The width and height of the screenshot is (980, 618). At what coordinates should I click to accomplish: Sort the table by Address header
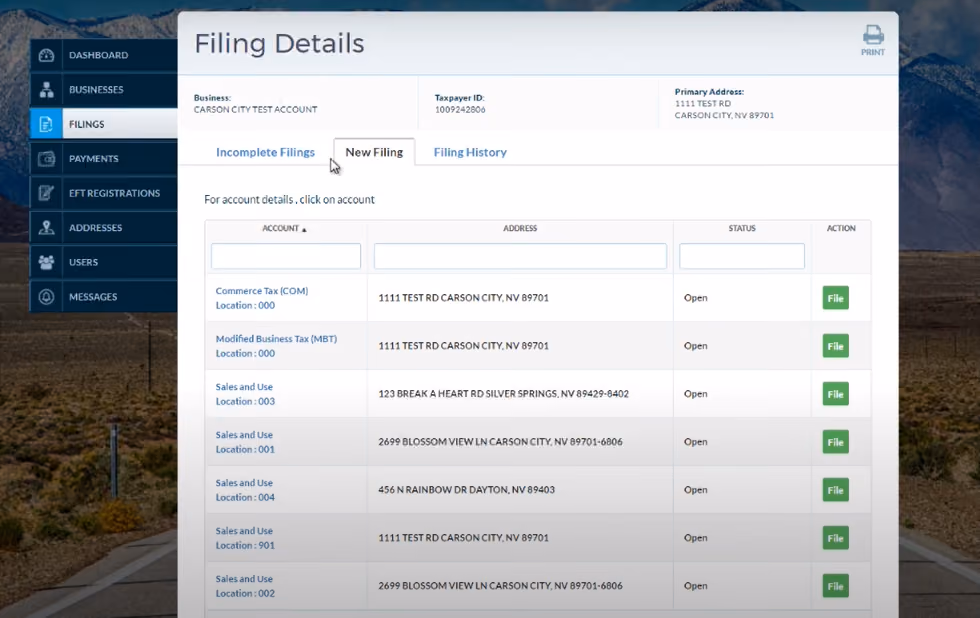(x=520, y=228)
